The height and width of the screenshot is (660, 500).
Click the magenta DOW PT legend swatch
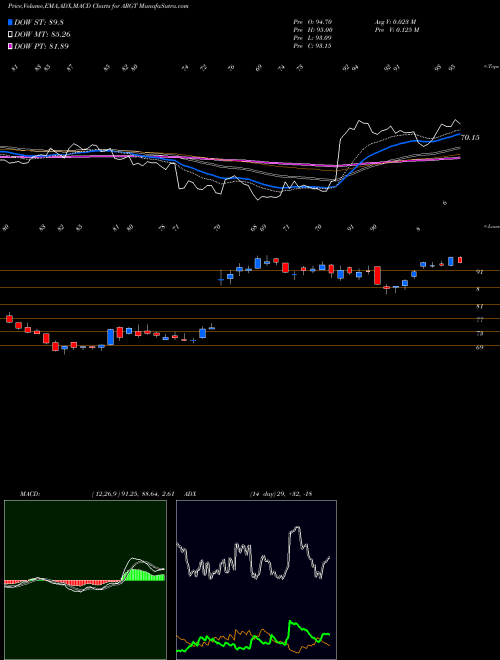coord(10,46)
